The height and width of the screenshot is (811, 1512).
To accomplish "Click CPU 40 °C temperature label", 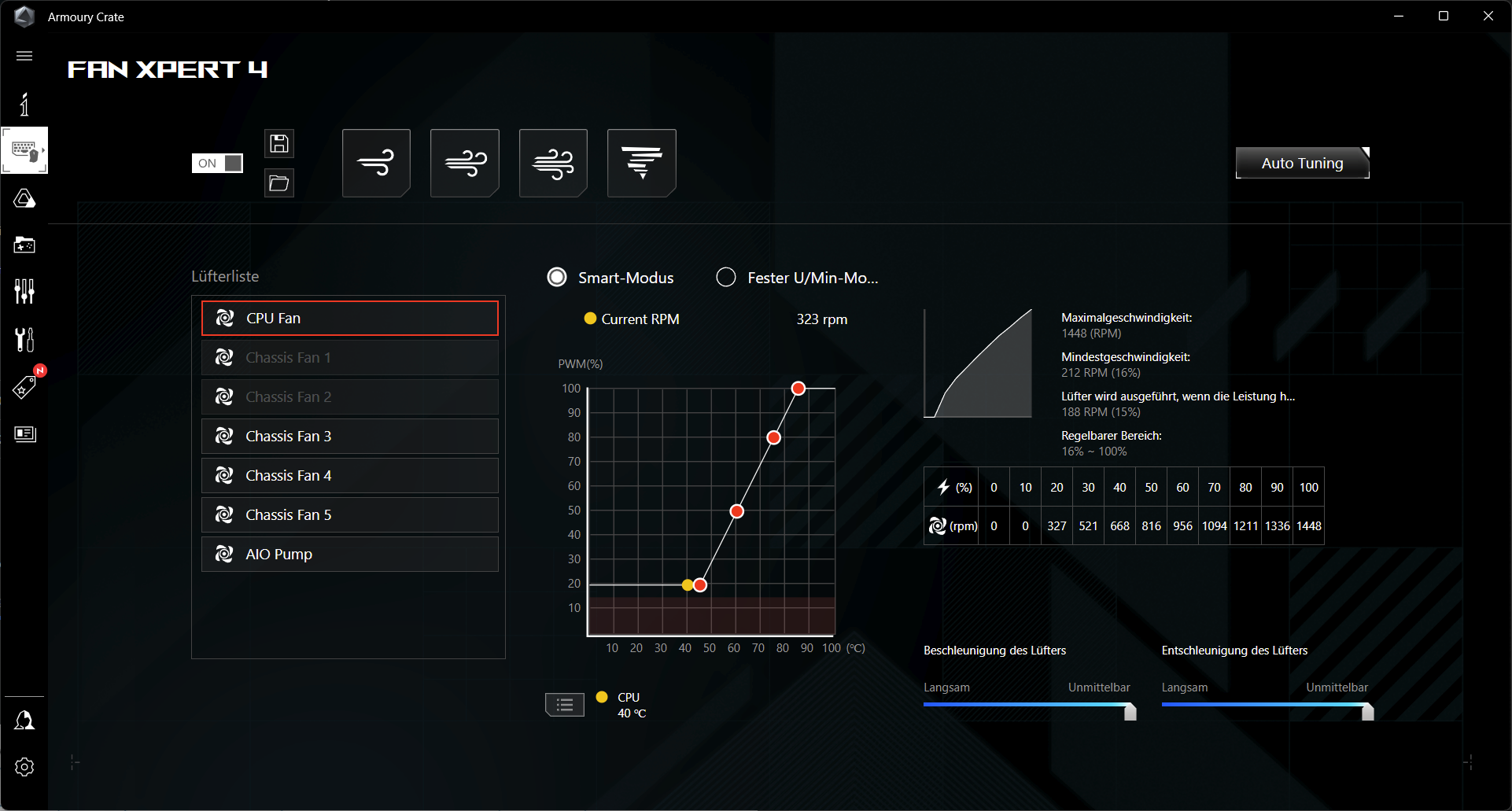I will click(632, 706).
